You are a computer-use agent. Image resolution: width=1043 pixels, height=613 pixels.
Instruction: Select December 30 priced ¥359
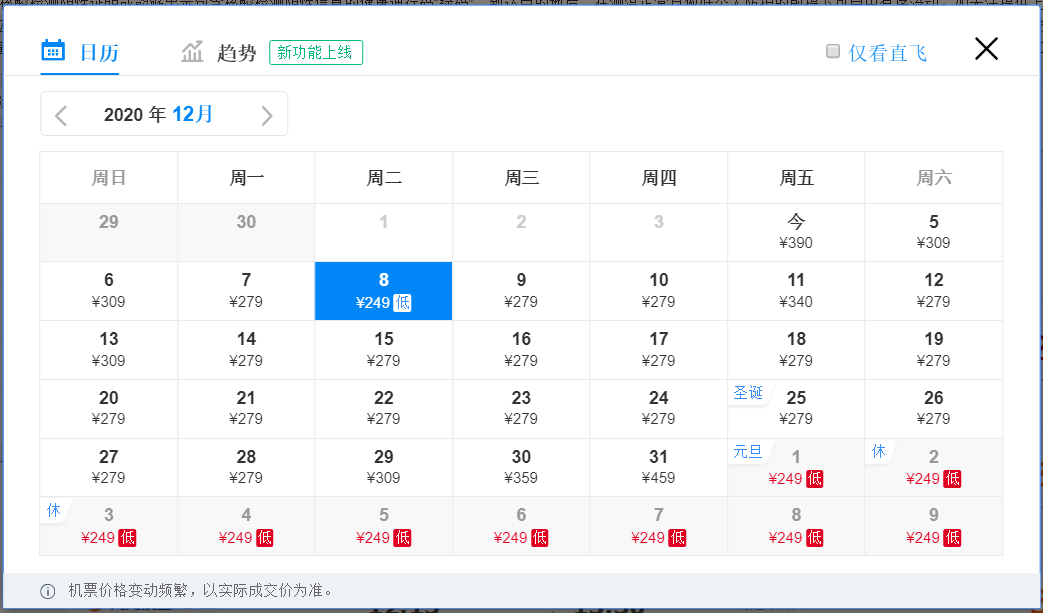pyautogui.click(x=522, y=467)
